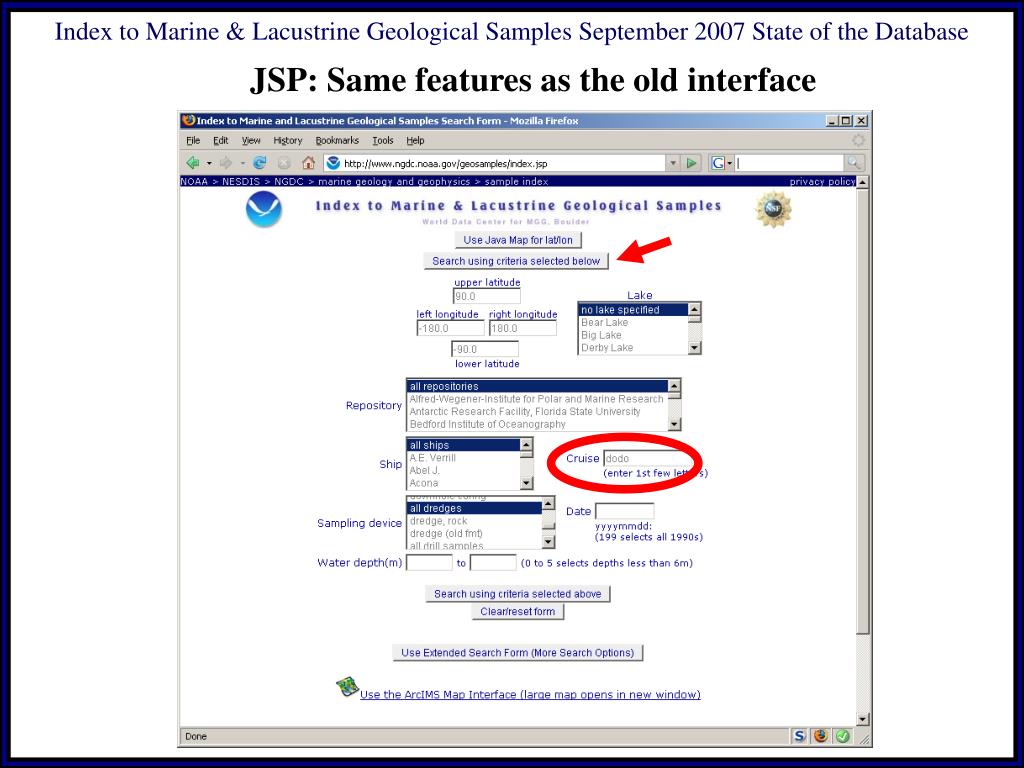Click the Lake list up arrow

[x=694, y=309]
